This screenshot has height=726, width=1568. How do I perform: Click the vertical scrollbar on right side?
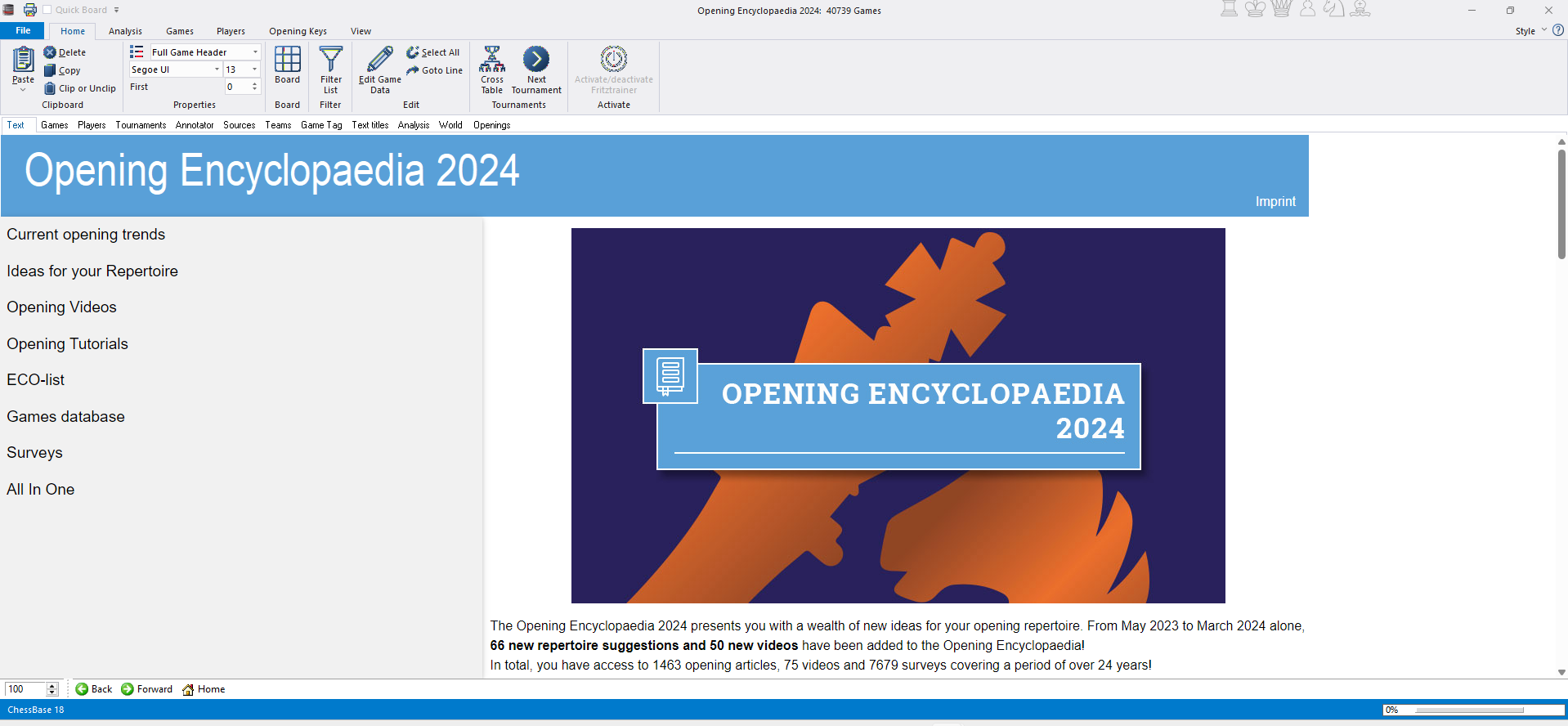tap(1561, 204)
